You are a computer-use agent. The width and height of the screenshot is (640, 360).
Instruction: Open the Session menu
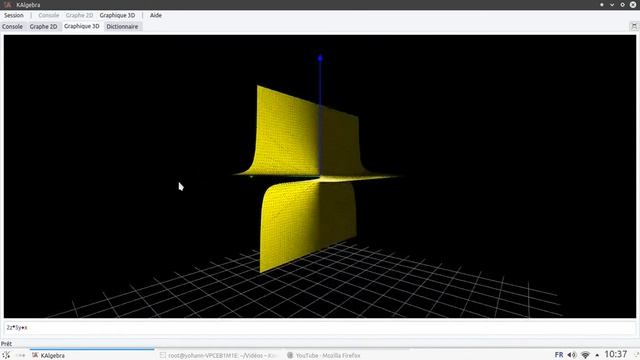[13, 15]
